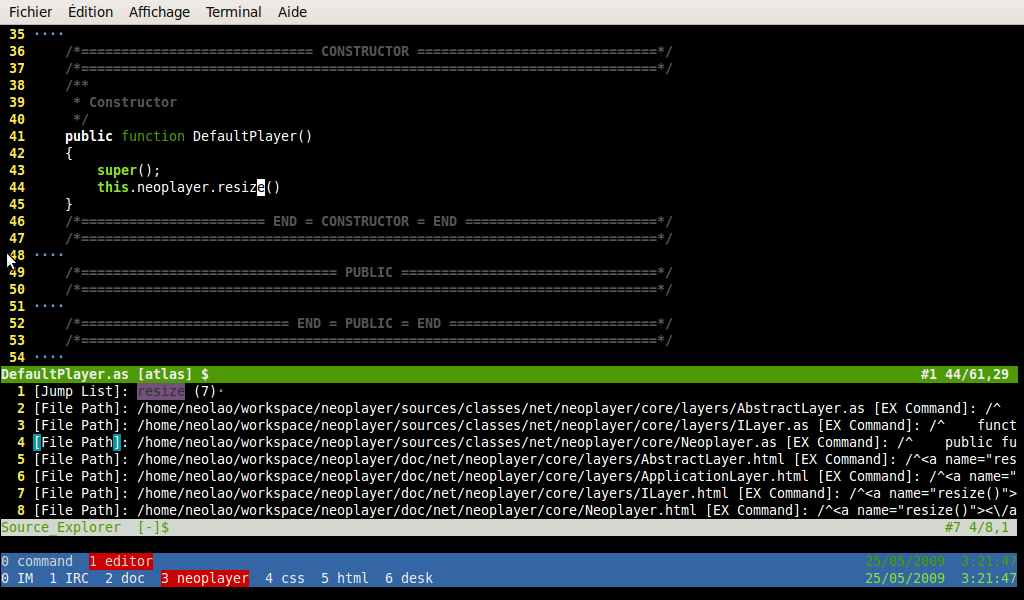Image resolution: width=1024 pixels, height=600 pixels.
Task: Open the Fichier menu
Action: pyautogui.click(x=30, y=12)
